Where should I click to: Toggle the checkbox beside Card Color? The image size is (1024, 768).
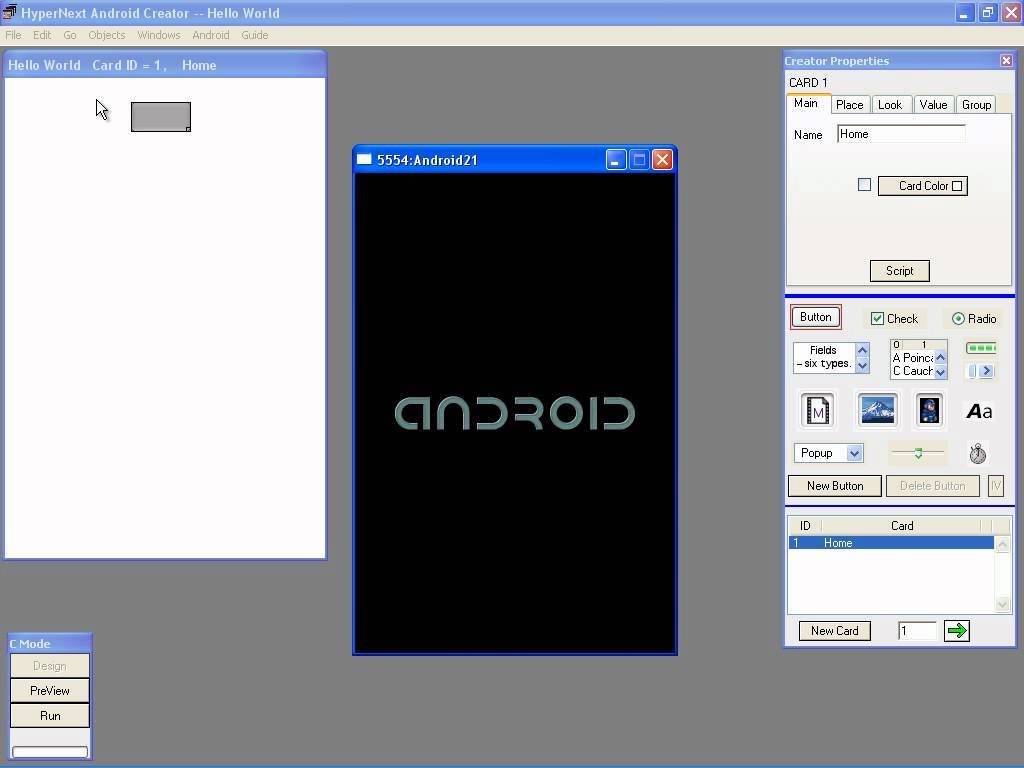point(864,185)
